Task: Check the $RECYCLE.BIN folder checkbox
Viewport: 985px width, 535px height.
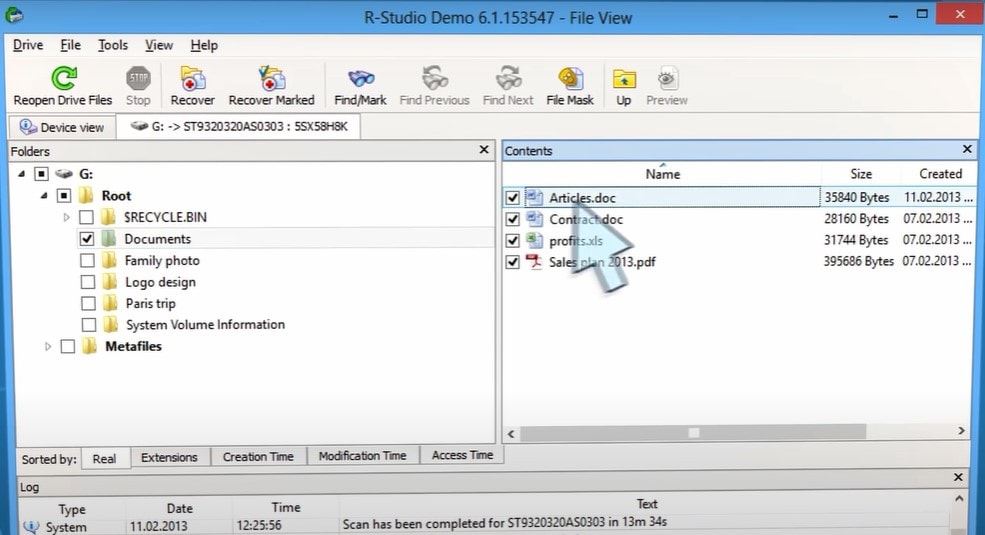Action: click(86, 217)
